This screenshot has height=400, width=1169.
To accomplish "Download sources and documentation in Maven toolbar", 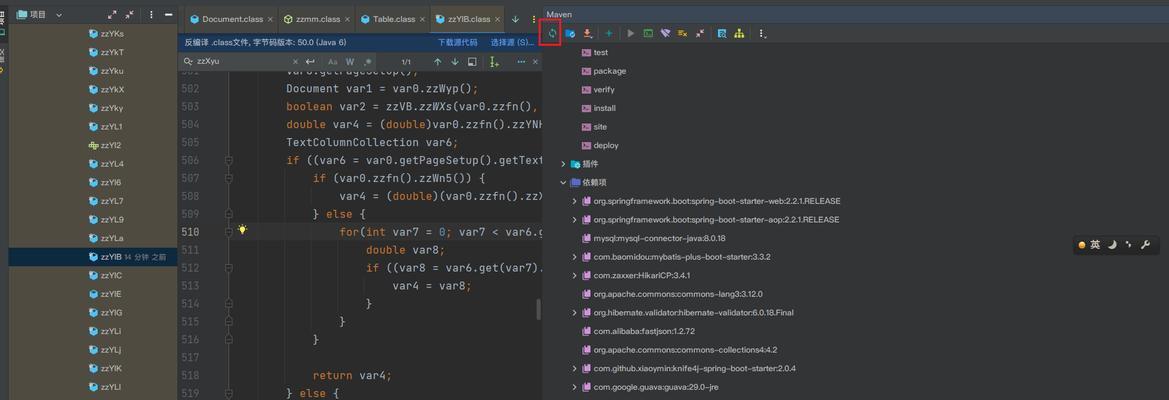I will pos(587,34).
